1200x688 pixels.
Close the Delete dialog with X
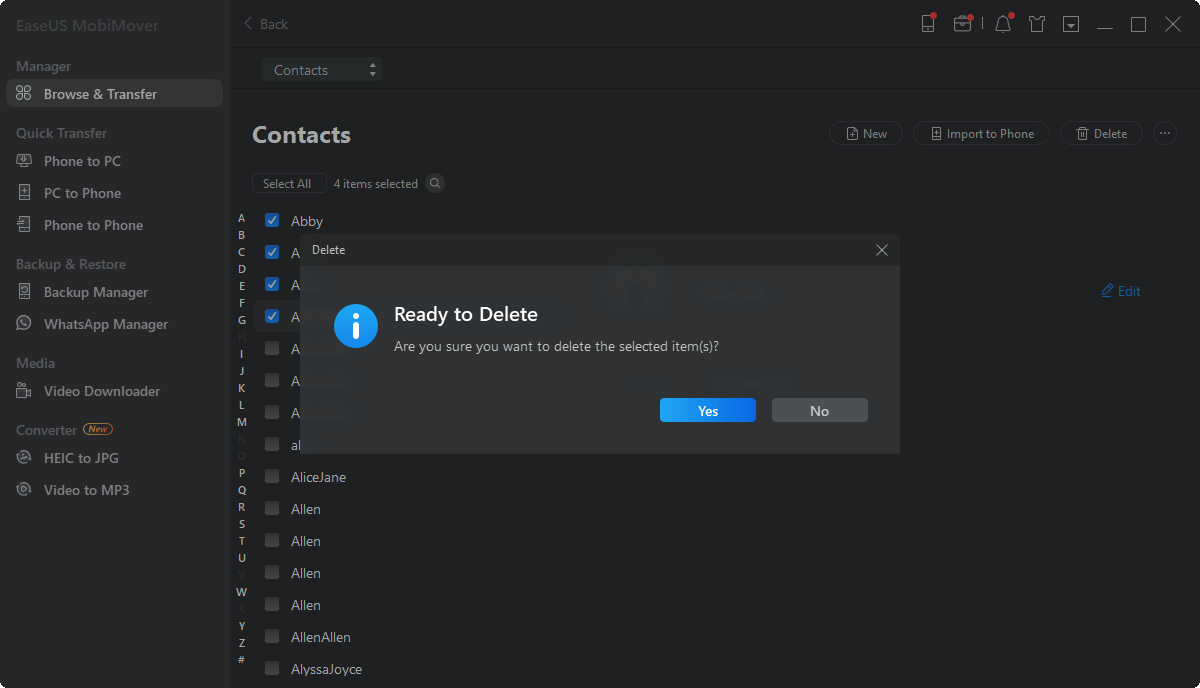(x=881, y=250)
